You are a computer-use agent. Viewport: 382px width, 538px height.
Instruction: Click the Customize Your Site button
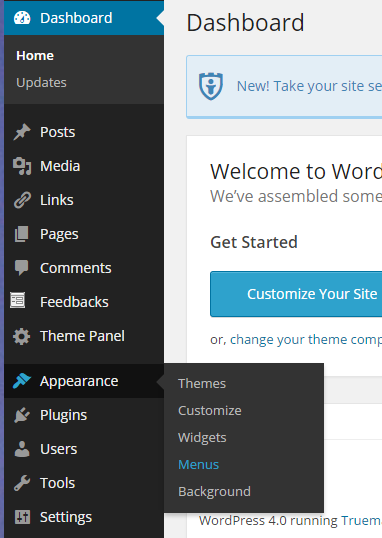tap(296, 294)
